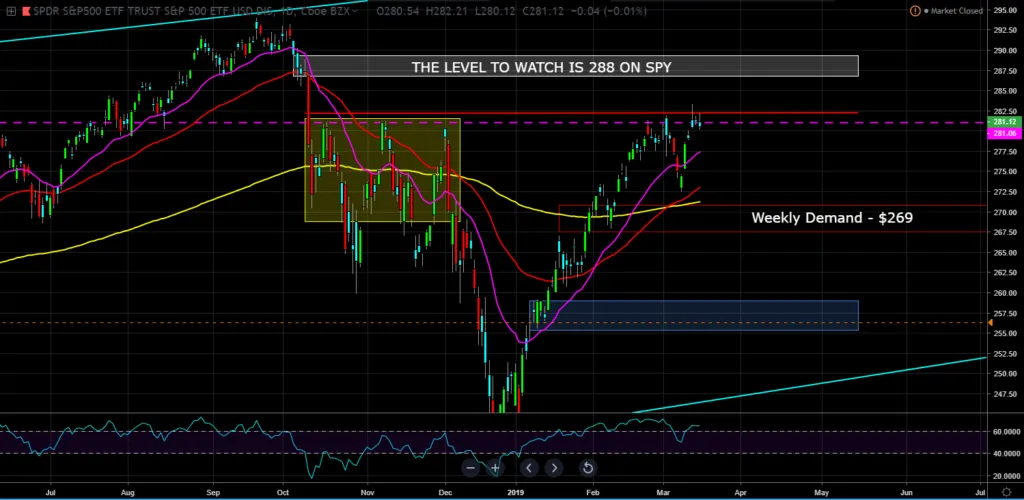Image resolution: width=1024 pixels, height=500 pixels.
Task: Zoom out the chart with the minus button
Action: [x=470, y=467]
